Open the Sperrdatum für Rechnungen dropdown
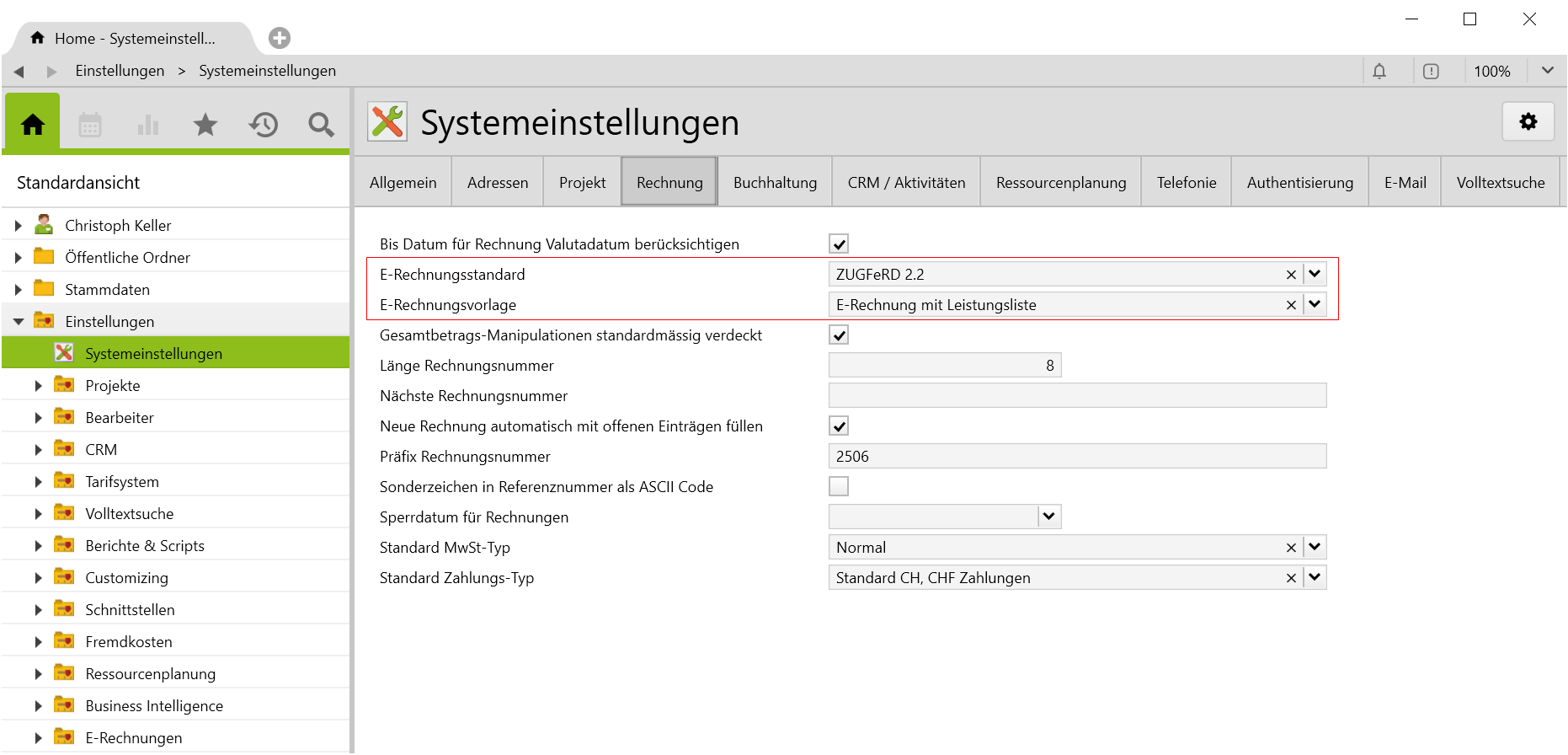The image size is (1568, 755). pos(1048,517)
